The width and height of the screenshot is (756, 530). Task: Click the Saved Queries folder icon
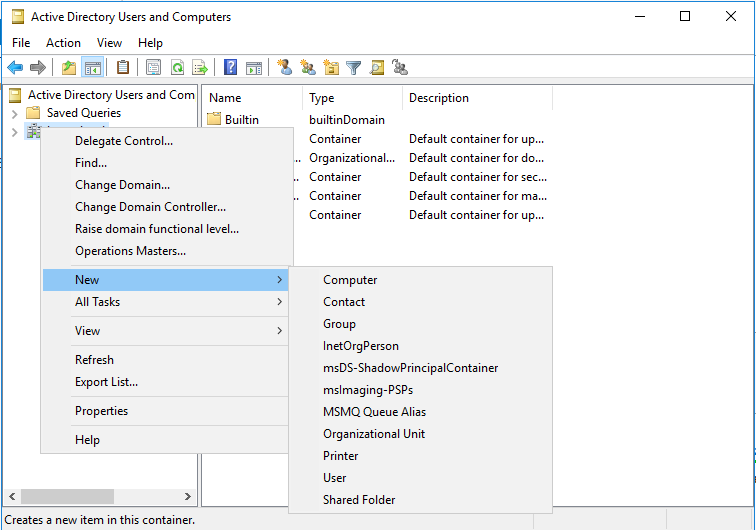pyautogui.click(x=33, y=113)
